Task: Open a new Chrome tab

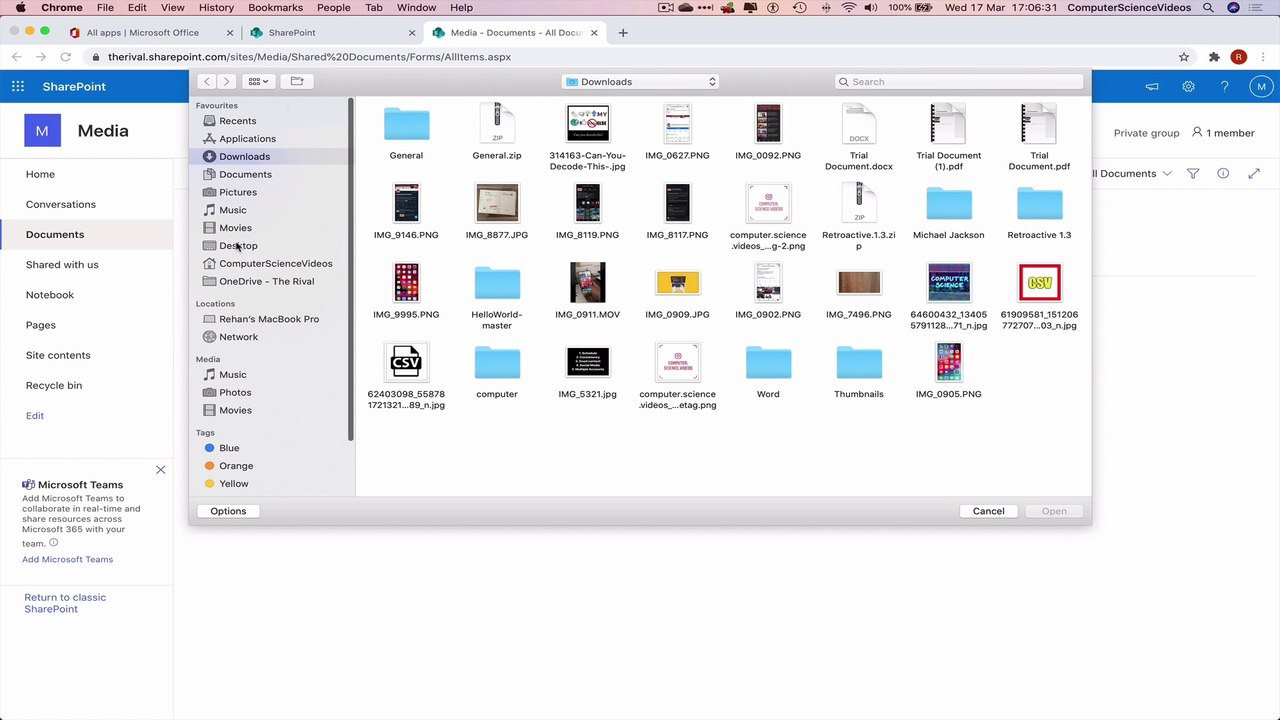Action: (x=623, y=33)
